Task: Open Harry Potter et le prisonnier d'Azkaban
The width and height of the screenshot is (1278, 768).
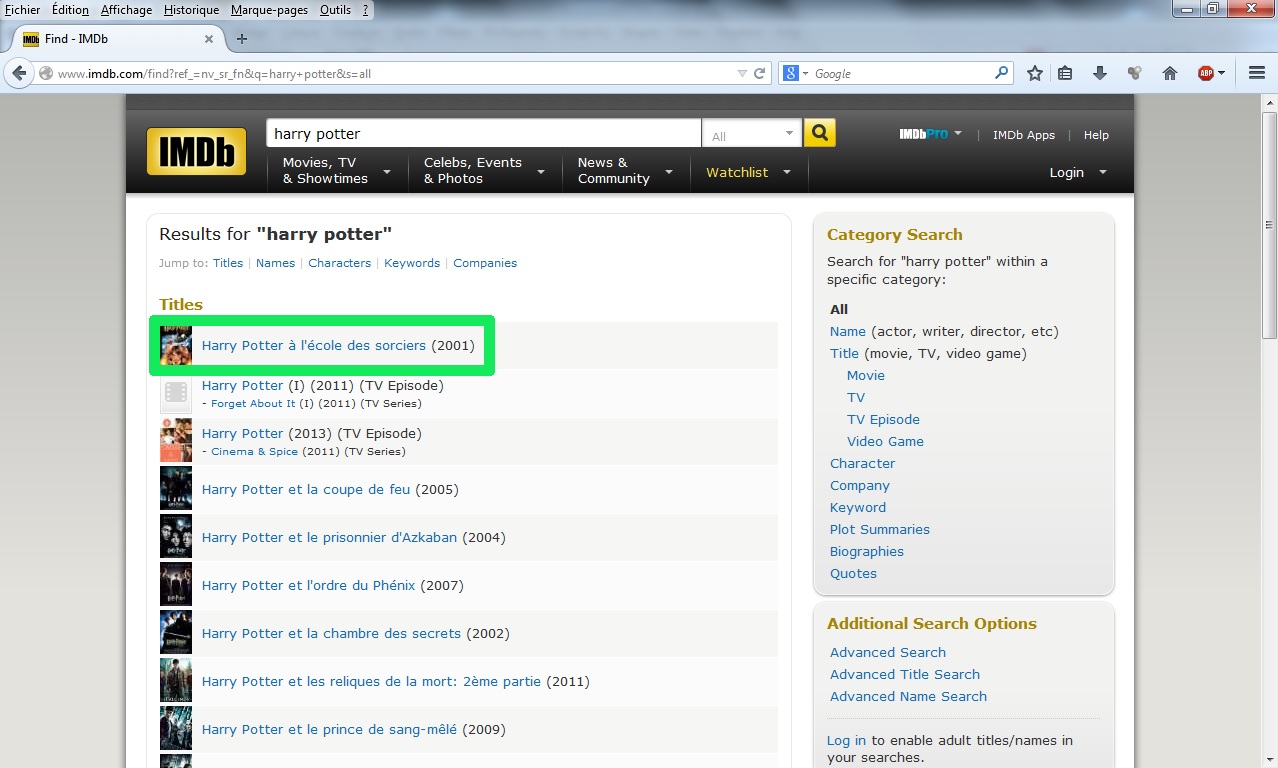Action: (x=329, y=537)
